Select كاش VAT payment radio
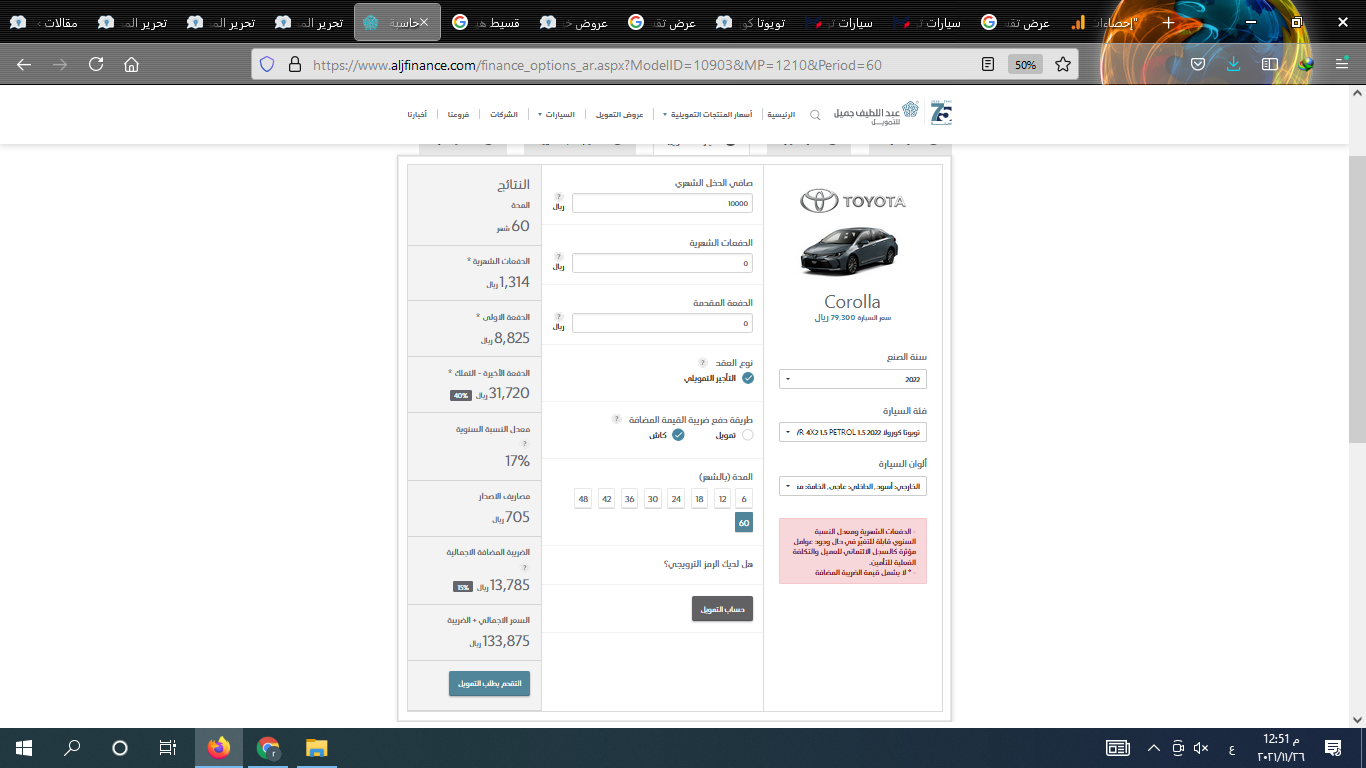 click(678, 435)
